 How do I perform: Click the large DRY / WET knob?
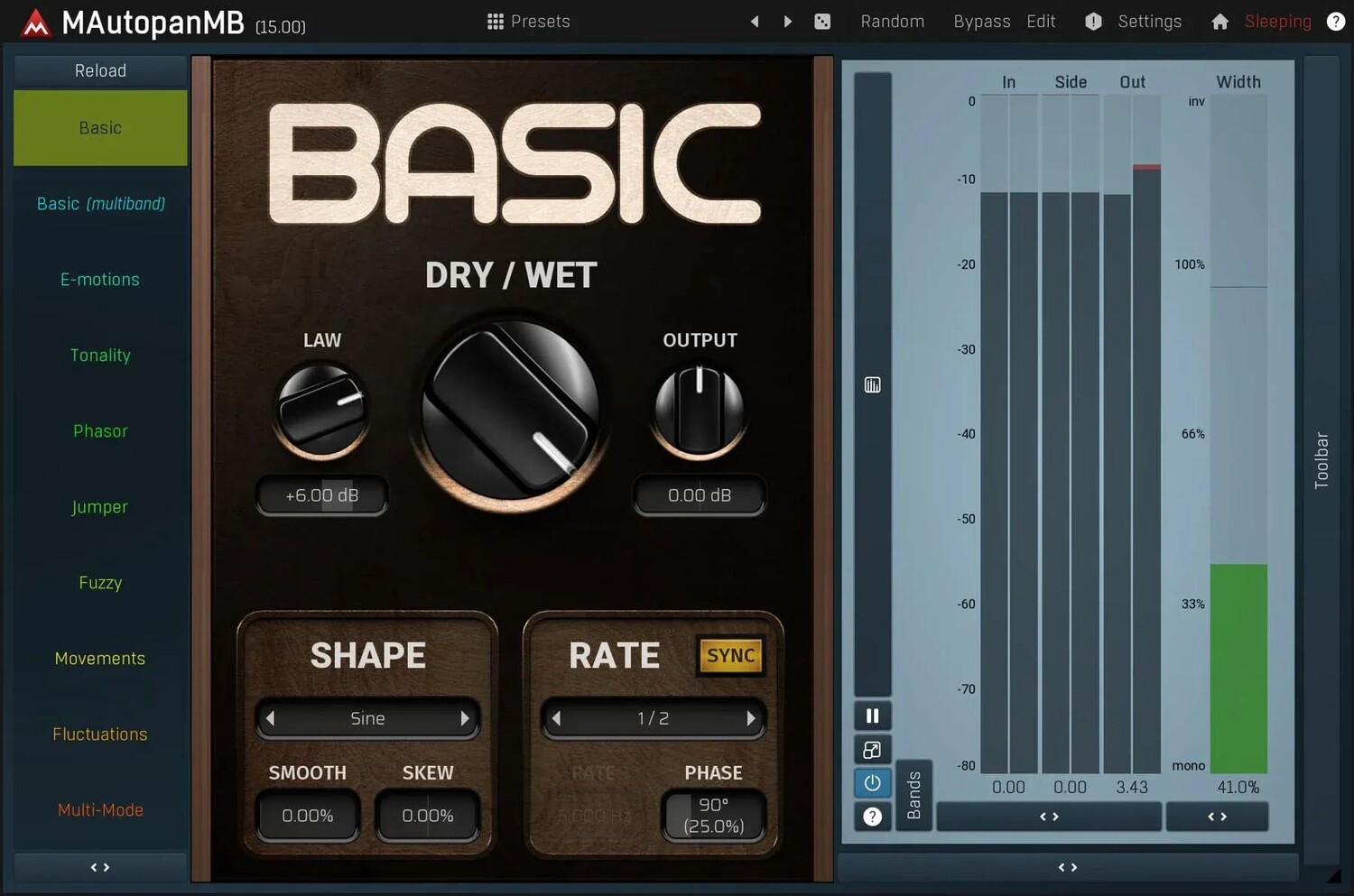pyautogui.click(x=510, y=410)
